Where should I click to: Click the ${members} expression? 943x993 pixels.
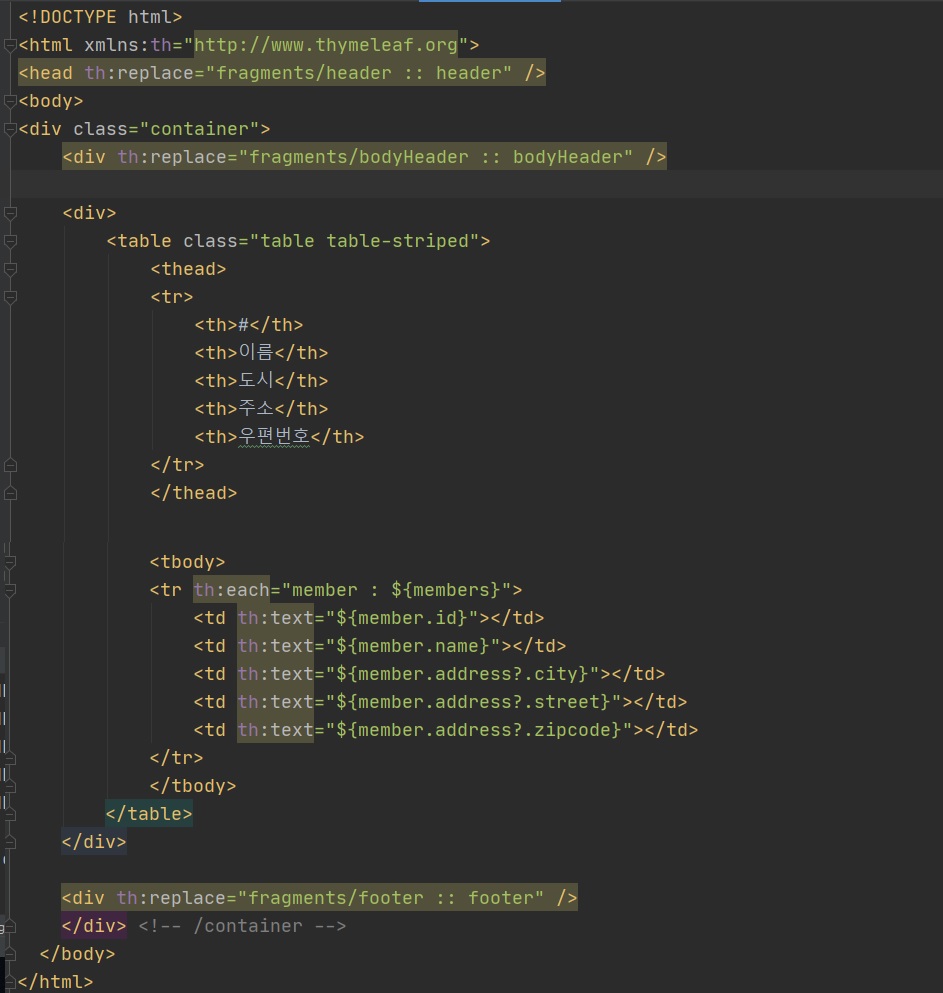[x=445, y=590]
